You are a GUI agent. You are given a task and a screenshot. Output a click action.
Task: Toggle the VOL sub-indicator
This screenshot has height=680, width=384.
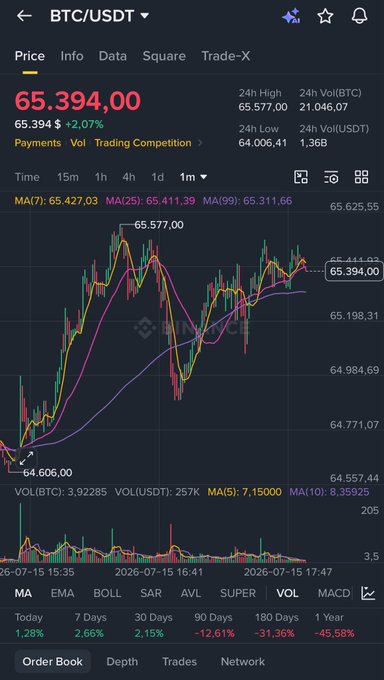click(288, 593)
